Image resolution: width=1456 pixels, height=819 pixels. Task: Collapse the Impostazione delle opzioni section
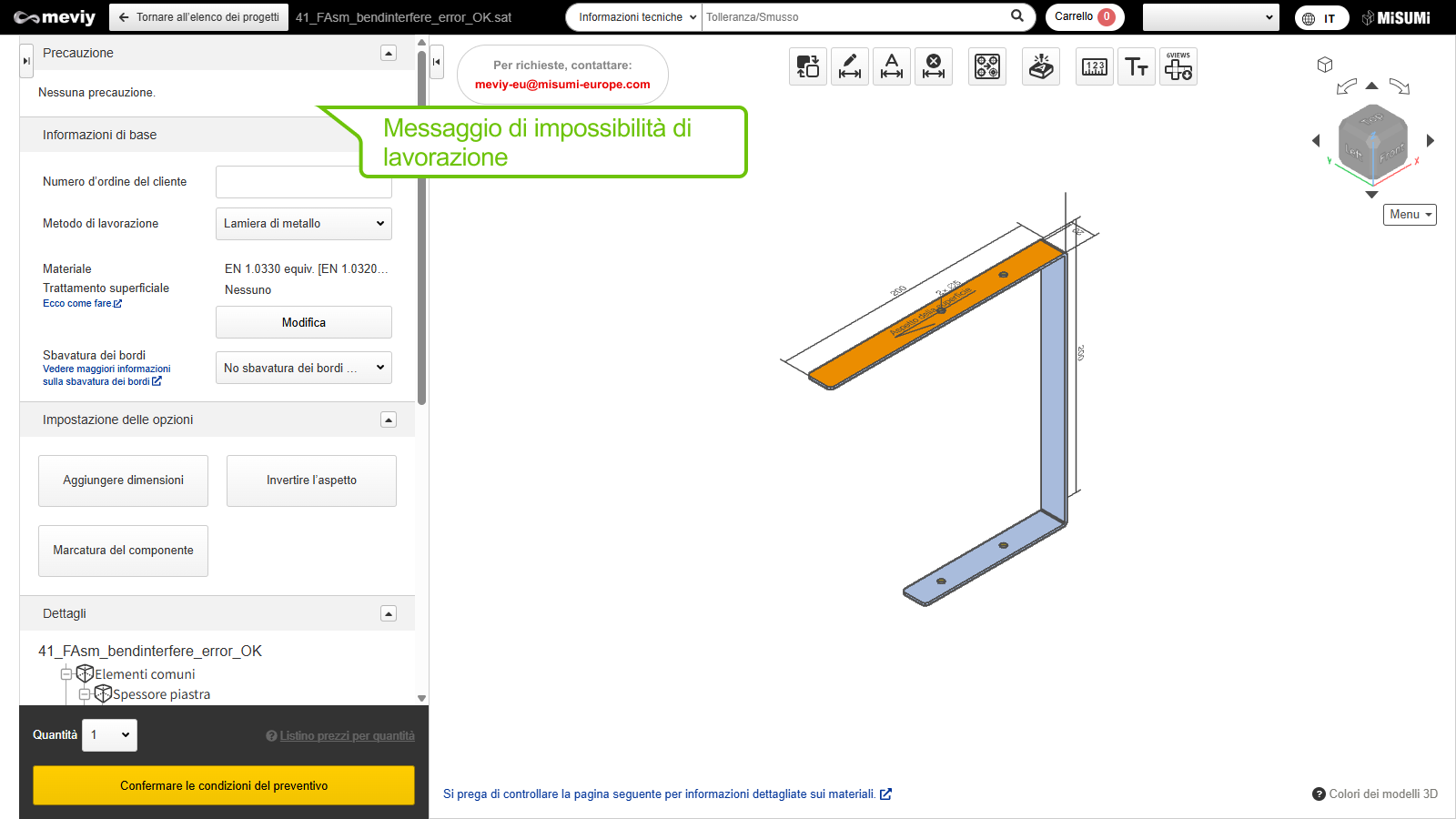point(389,420)
